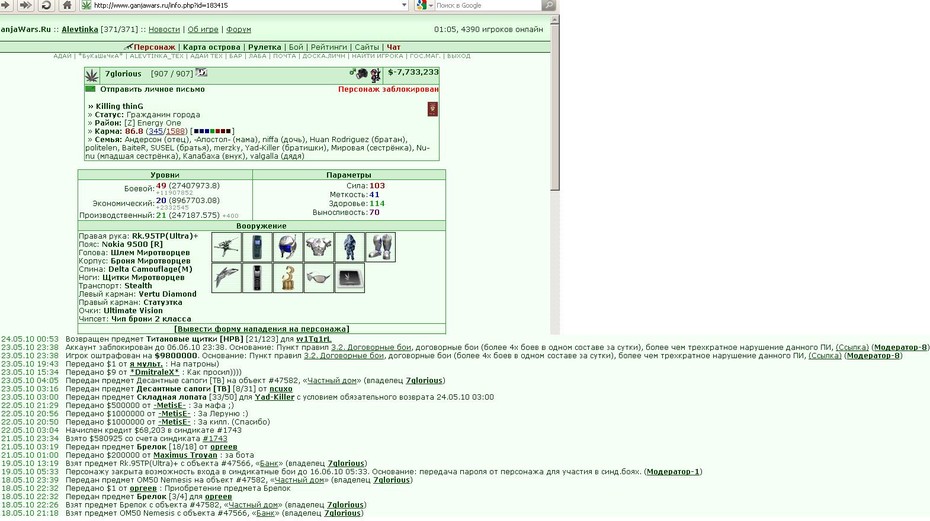This screenshot has height=521, width=930.
Task: Click the Rk.95TP machine gun image
Action: point(227,247)
